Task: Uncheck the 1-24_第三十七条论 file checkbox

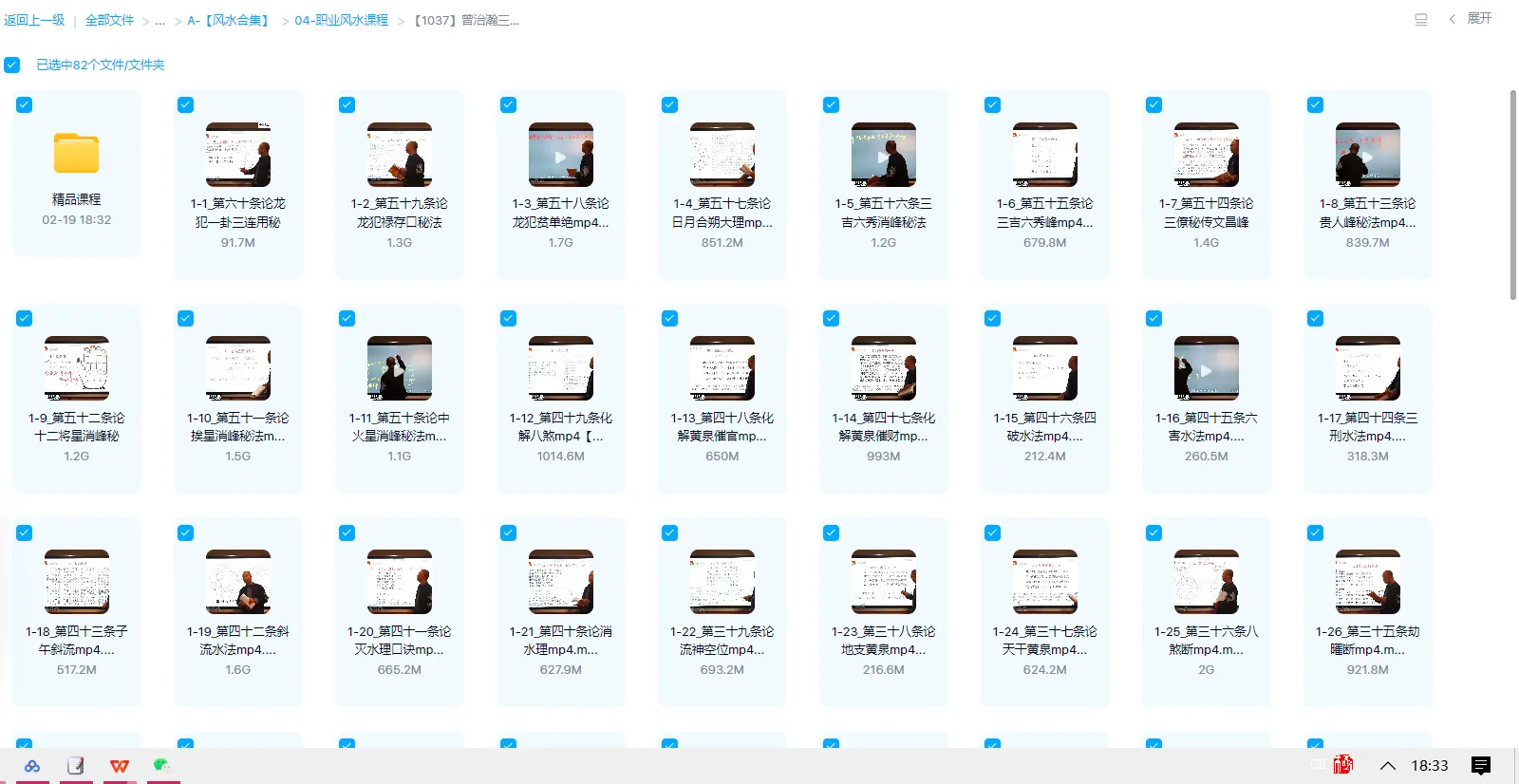Action: coord(993,532)
